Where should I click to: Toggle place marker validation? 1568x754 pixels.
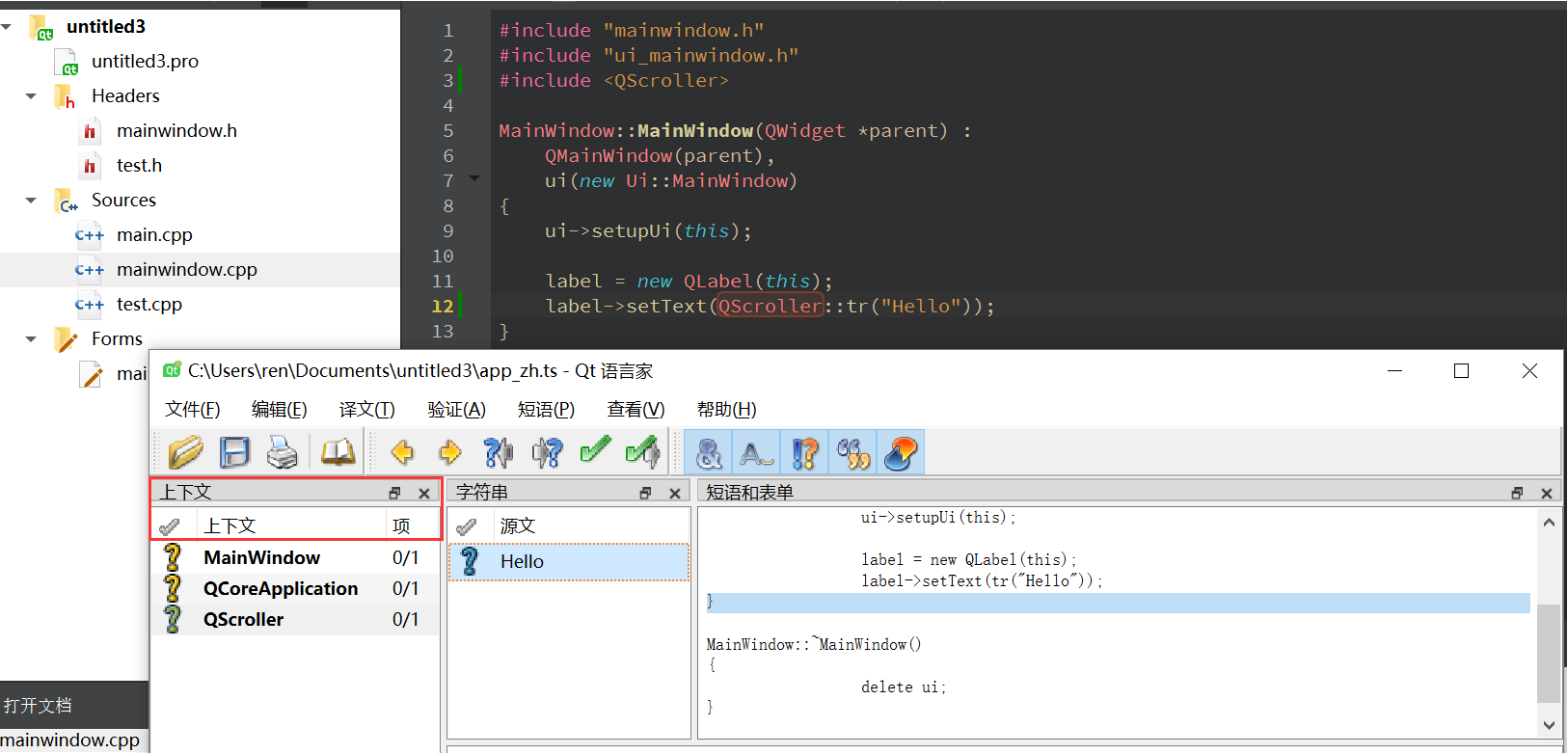point(902,452)
